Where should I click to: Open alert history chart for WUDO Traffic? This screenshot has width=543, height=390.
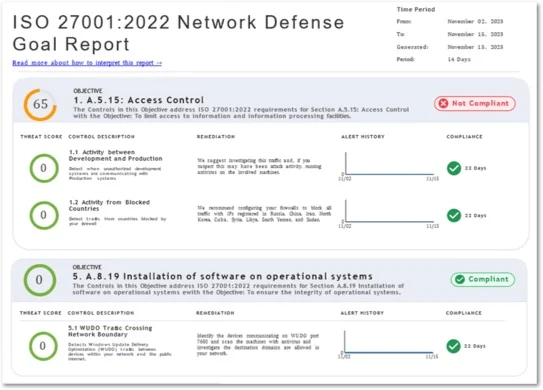(x=388, y=344)
